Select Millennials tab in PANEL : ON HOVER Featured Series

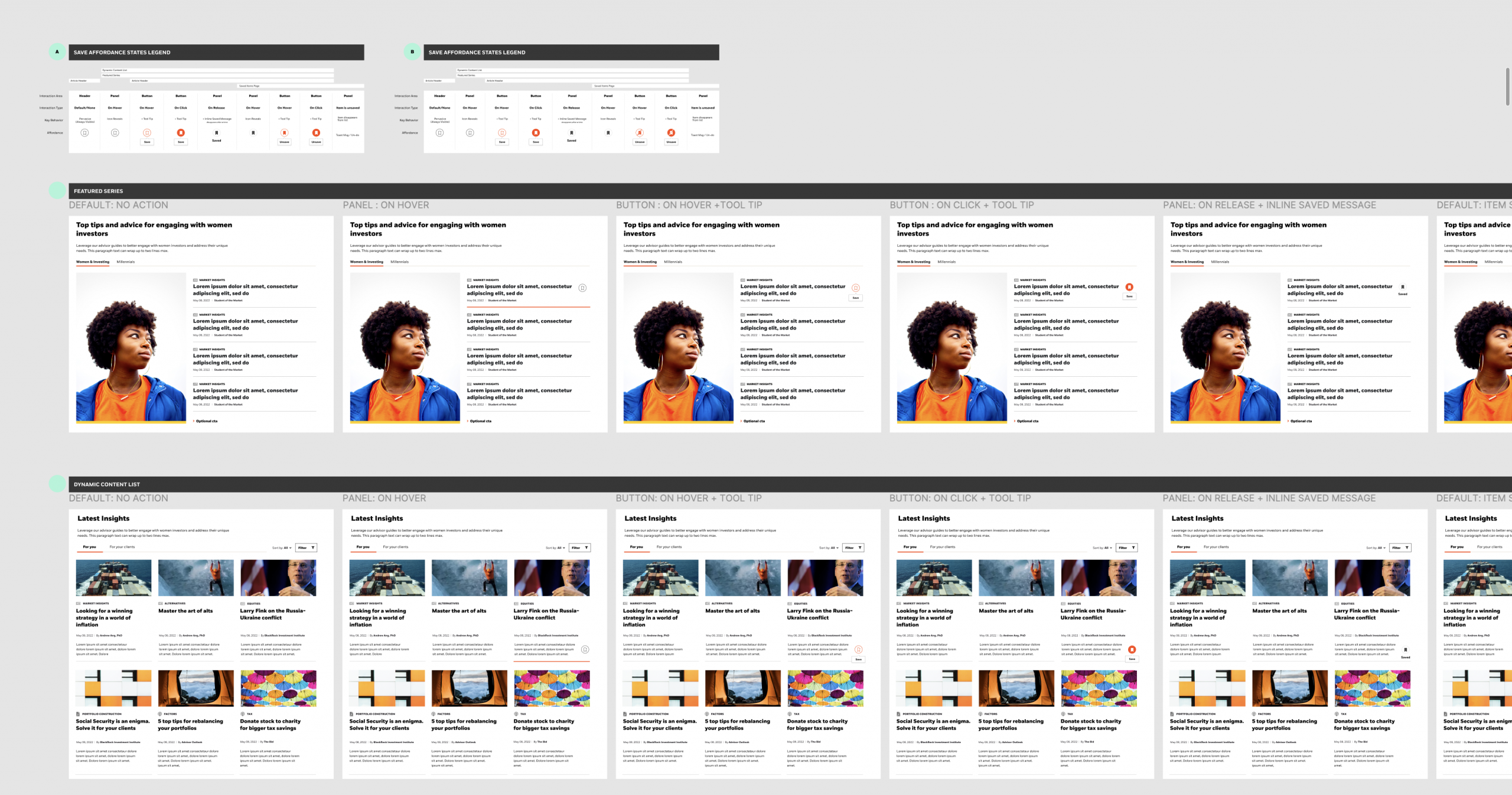(x=400, y=262)
